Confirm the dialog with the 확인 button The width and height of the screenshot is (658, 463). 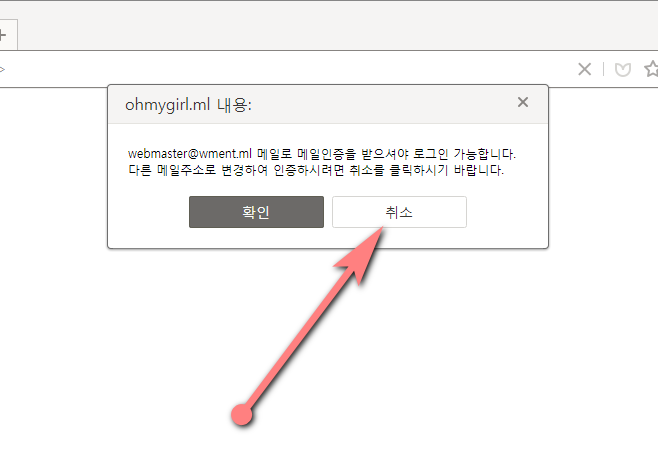[x=256, y=212]
